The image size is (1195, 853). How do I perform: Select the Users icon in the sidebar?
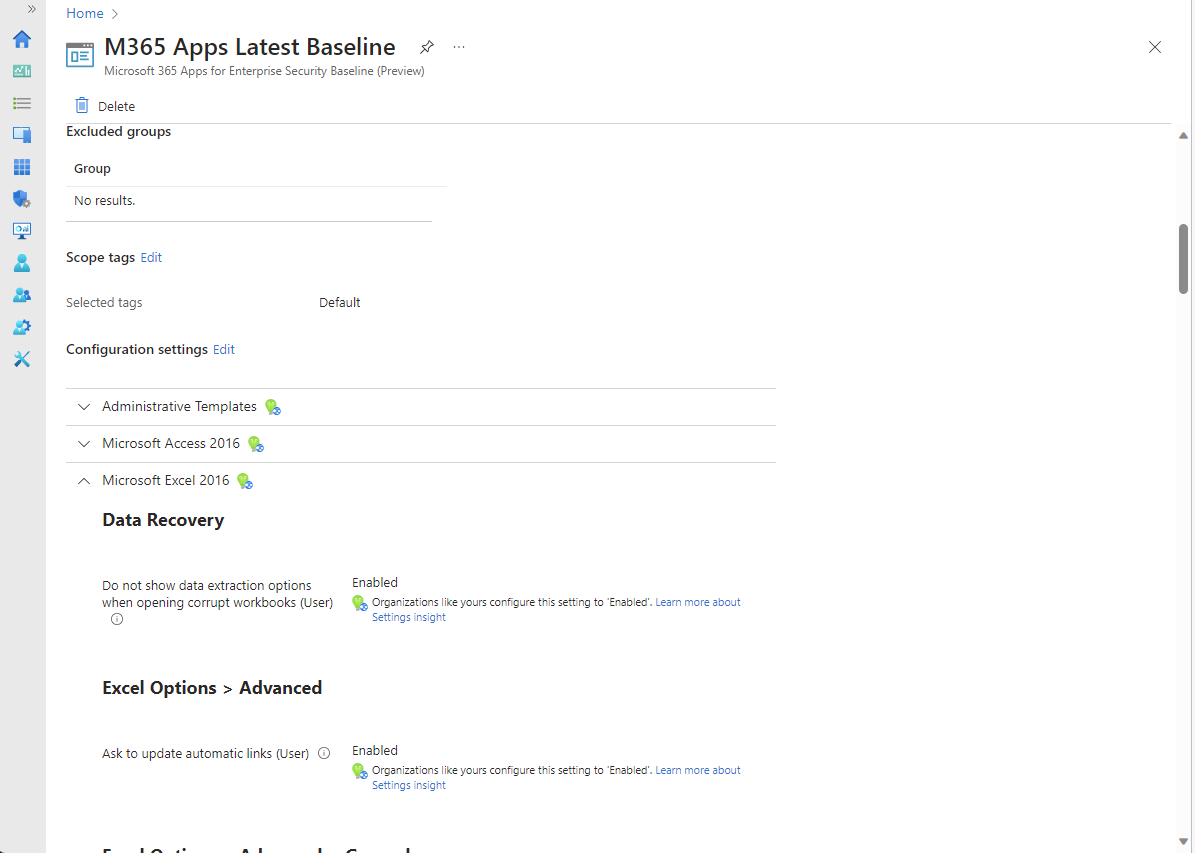(22, 263)
